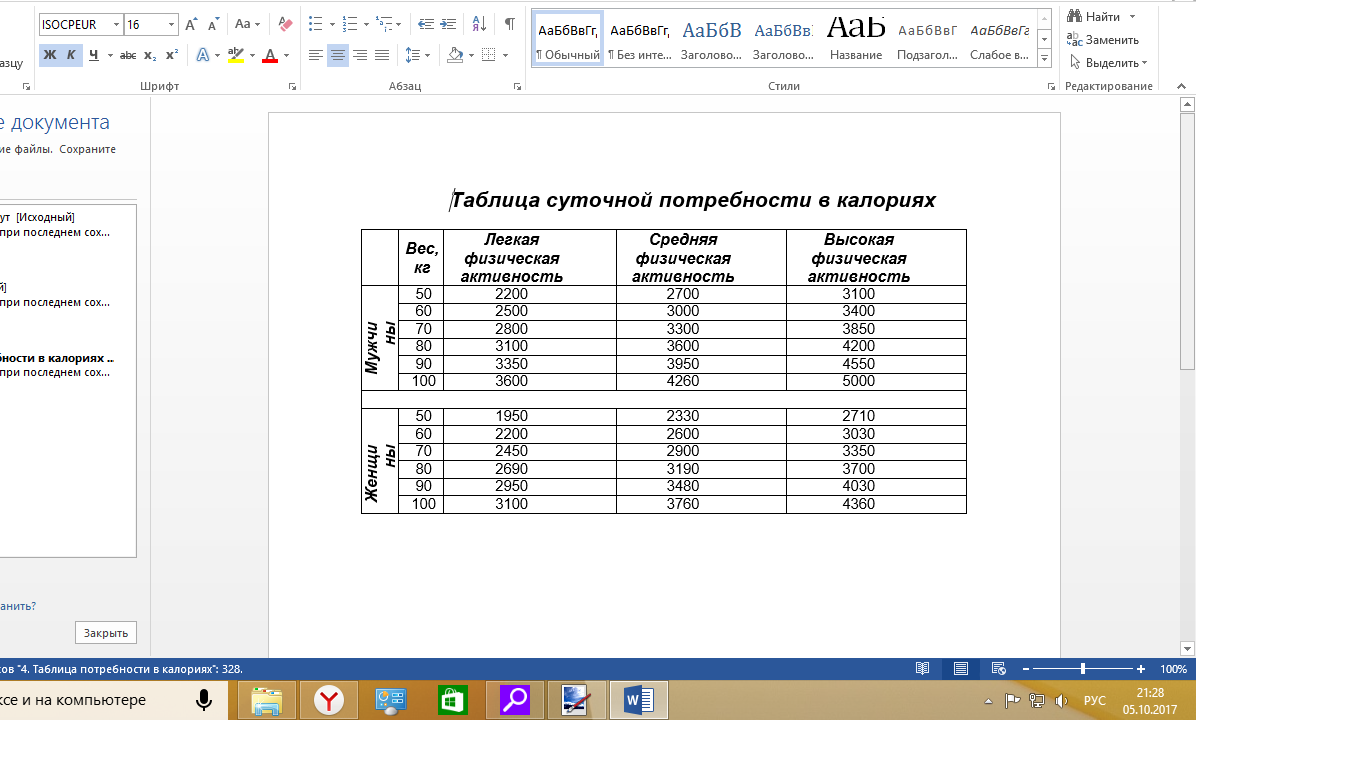1360x768 pixels.
Task: Toggle bold formatting (Ж)
Action: click(x=49, y=55)
